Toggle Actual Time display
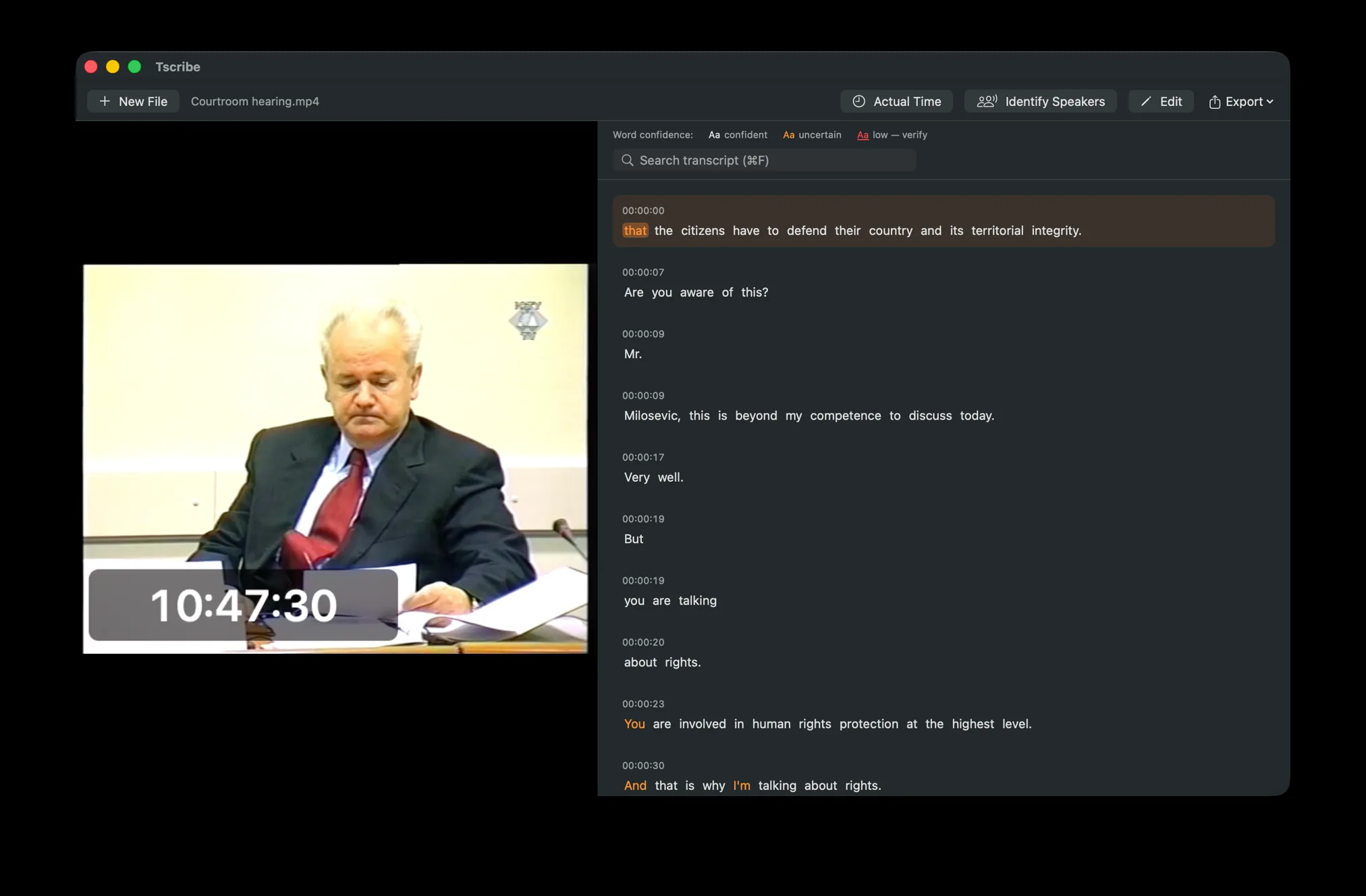Image resolution: width=1366 pixels, height=896 pixels. click(x=896, y=101)
